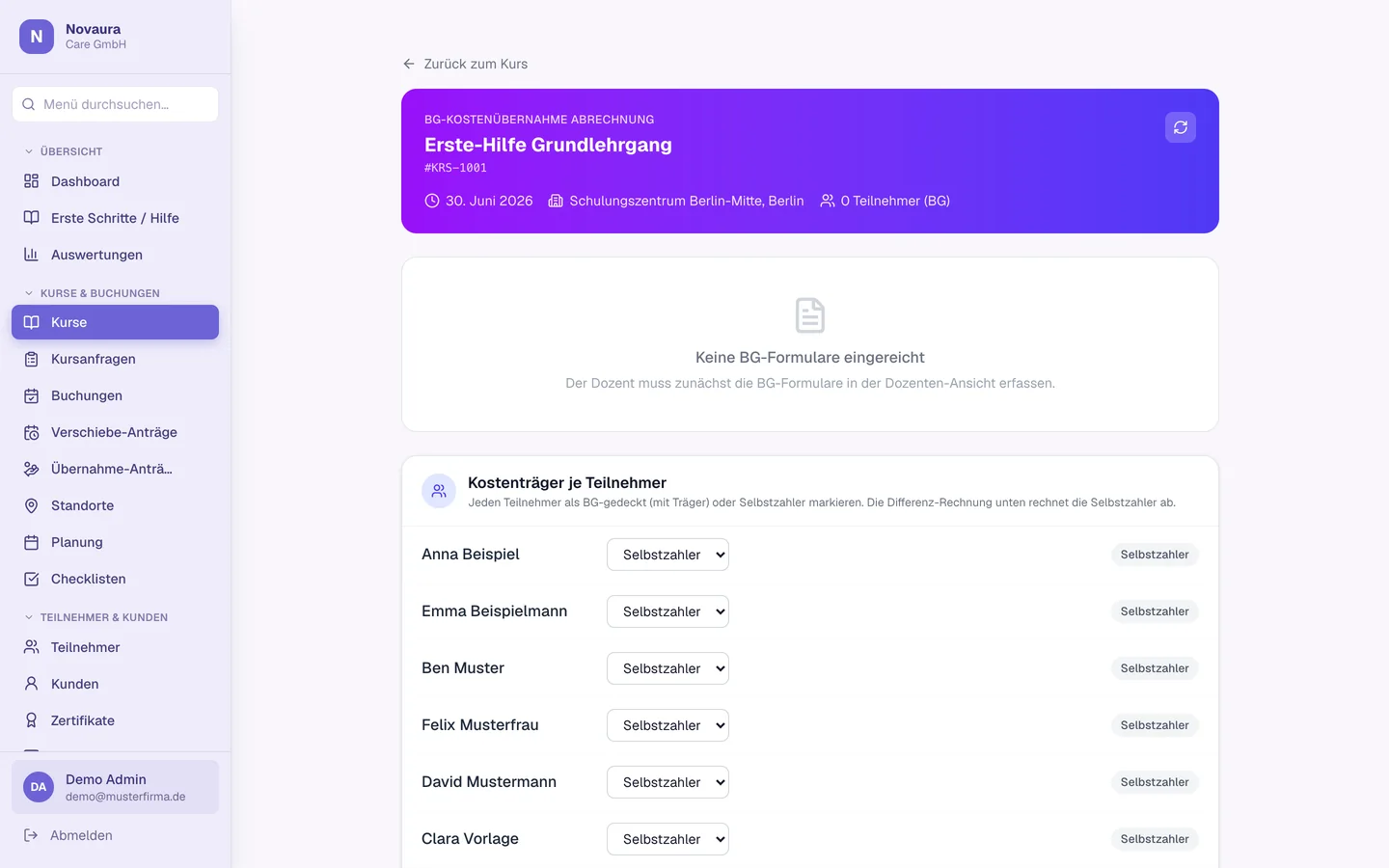The image size is (1389, 868).
Task: Click the Zertifikate award icon
Action: [x=31, y=720]
